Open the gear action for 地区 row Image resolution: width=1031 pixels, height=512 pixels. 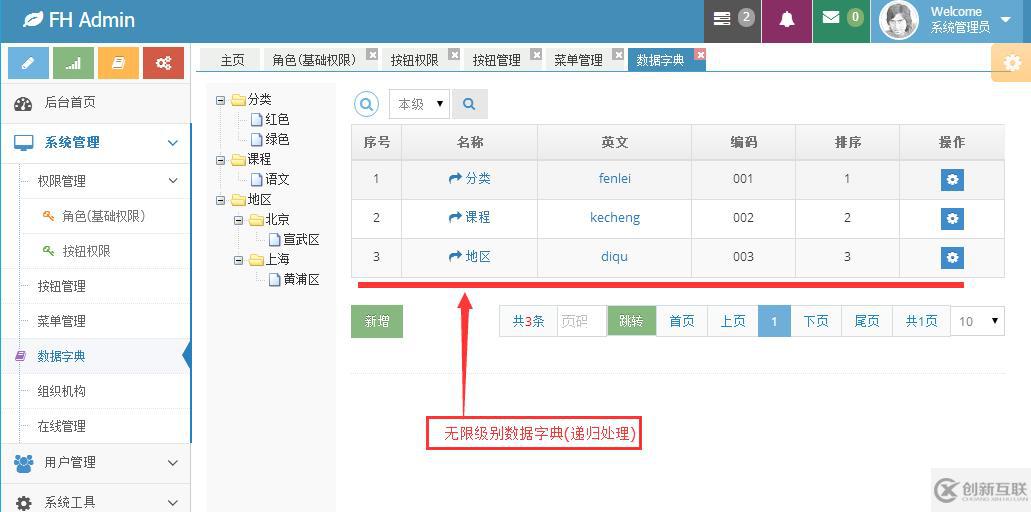952,258
